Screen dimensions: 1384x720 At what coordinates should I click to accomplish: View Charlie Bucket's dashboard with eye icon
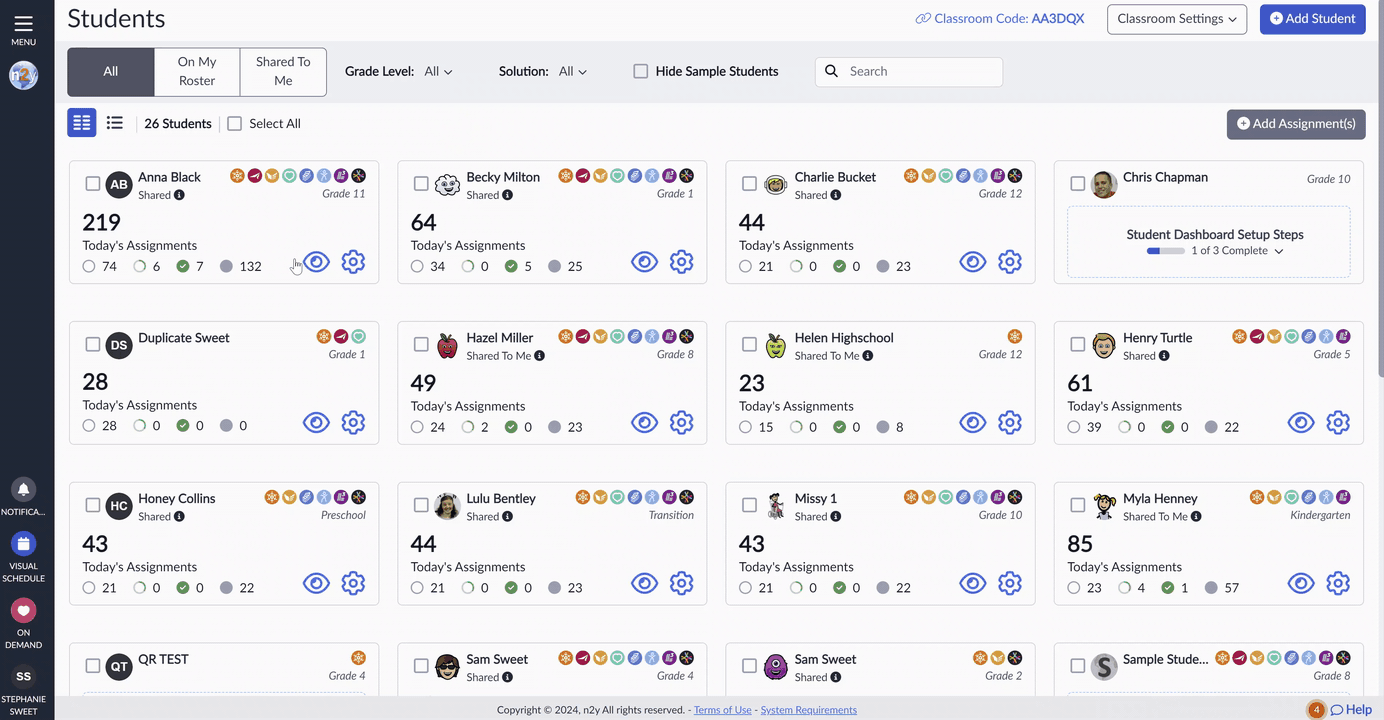973,262
